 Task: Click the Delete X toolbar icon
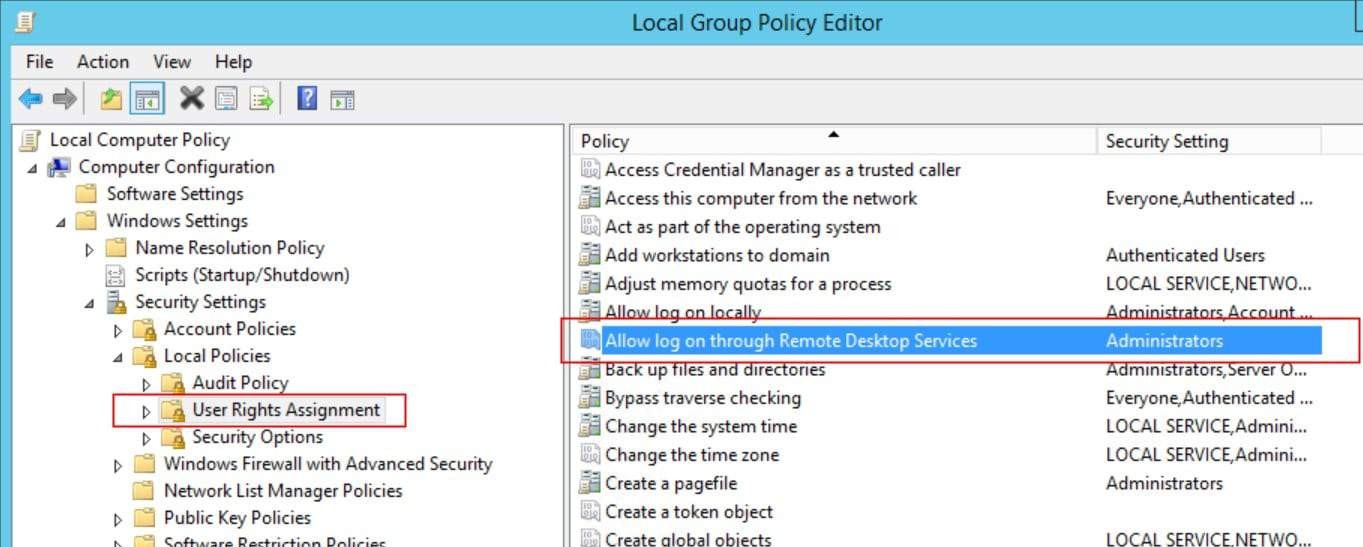pos(192,98)
